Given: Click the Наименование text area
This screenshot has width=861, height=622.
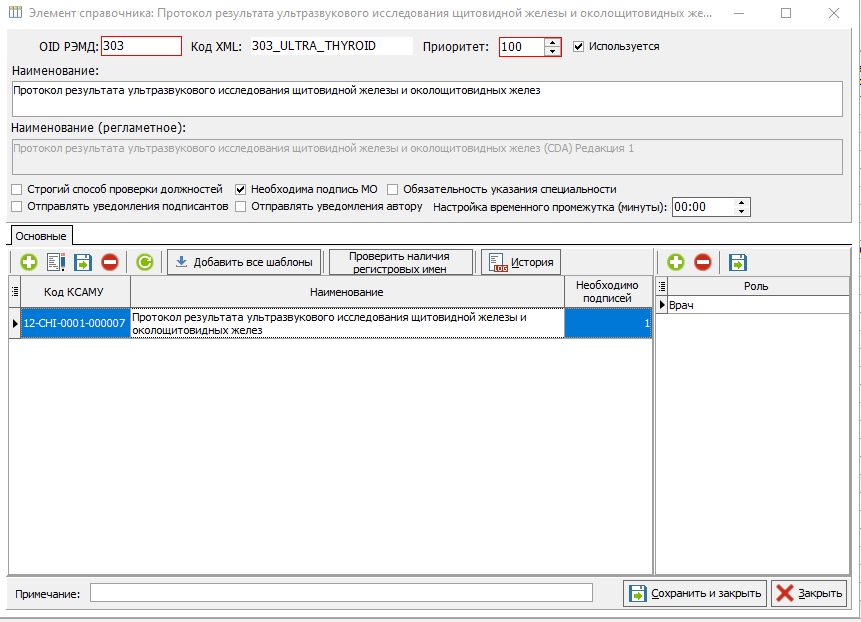Looking at the screenshot, I should (427, 99).
